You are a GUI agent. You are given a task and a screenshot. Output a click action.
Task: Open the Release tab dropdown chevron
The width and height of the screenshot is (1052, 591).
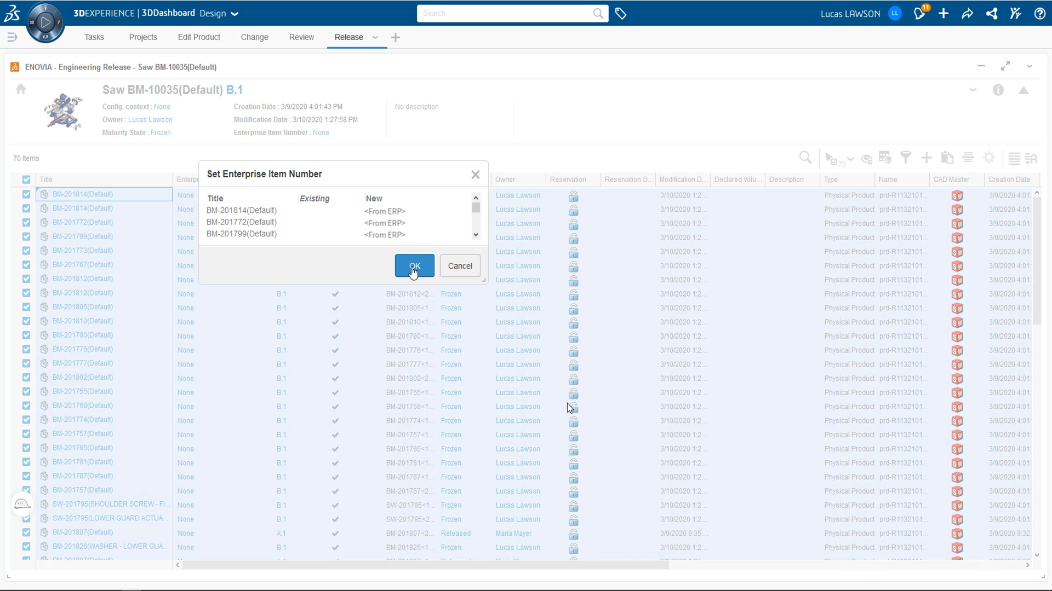(375, 38)
